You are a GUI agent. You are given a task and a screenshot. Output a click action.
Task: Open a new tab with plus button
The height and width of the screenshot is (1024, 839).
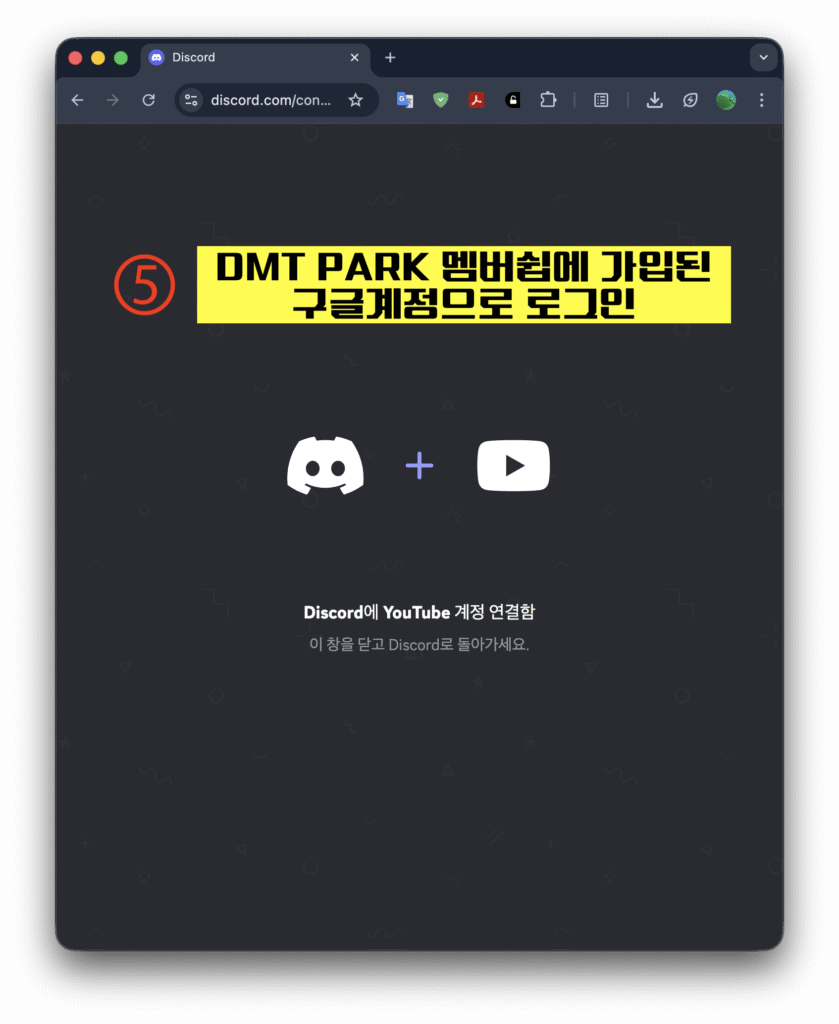tap(390, 58)
